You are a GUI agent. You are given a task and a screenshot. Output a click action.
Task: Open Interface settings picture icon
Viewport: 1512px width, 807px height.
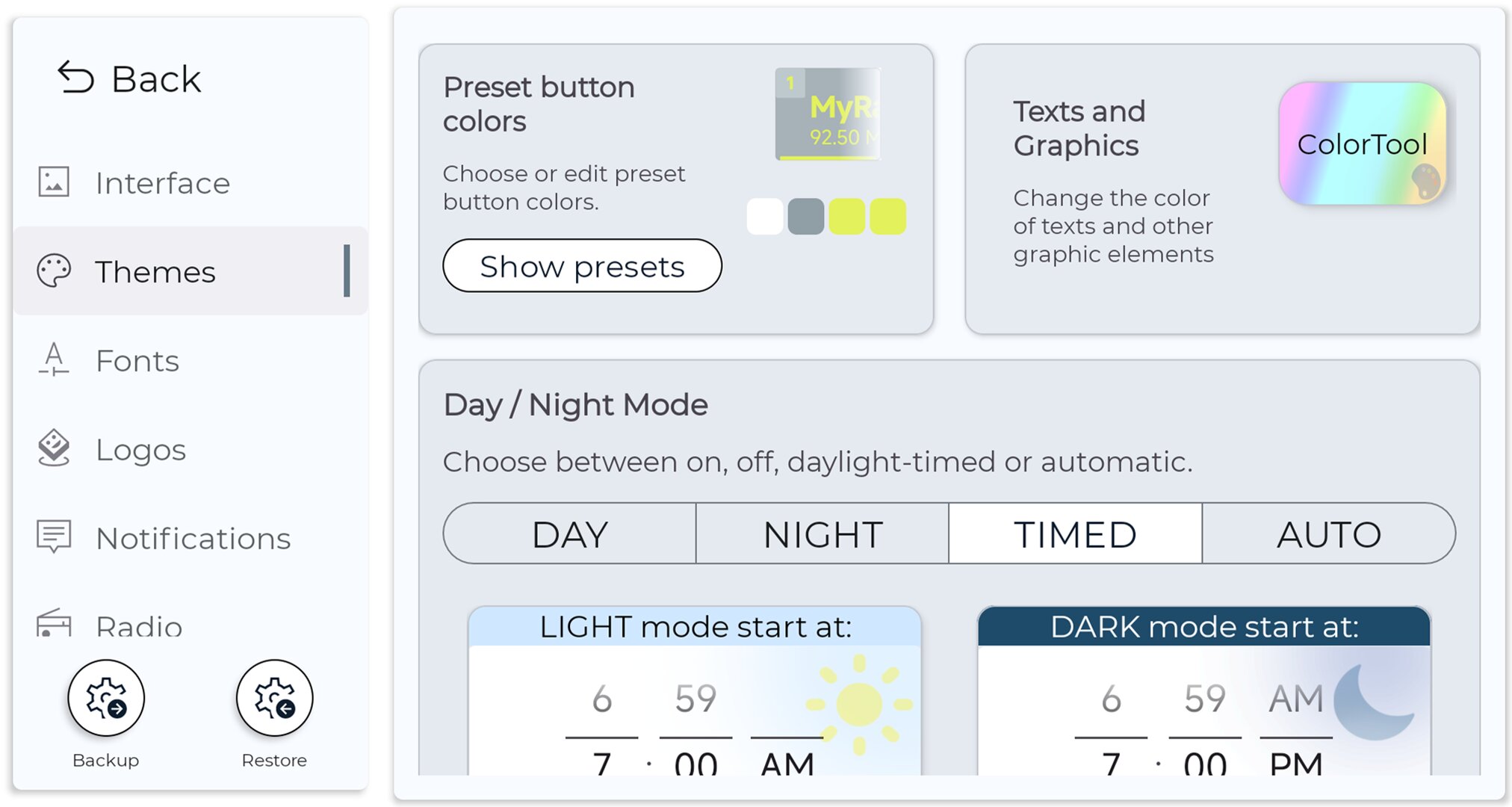54,182
